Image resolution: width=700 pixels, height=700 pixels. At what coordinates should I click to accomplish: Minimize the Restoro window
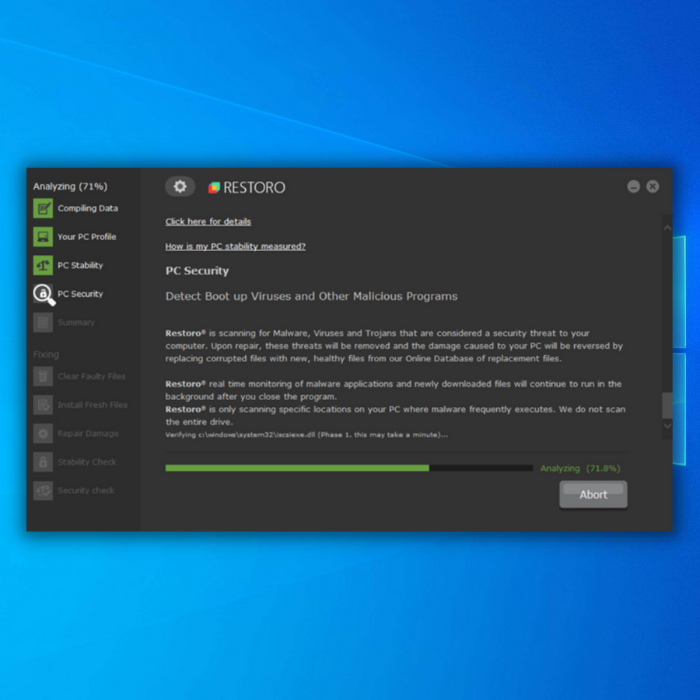tap(633, 186)
